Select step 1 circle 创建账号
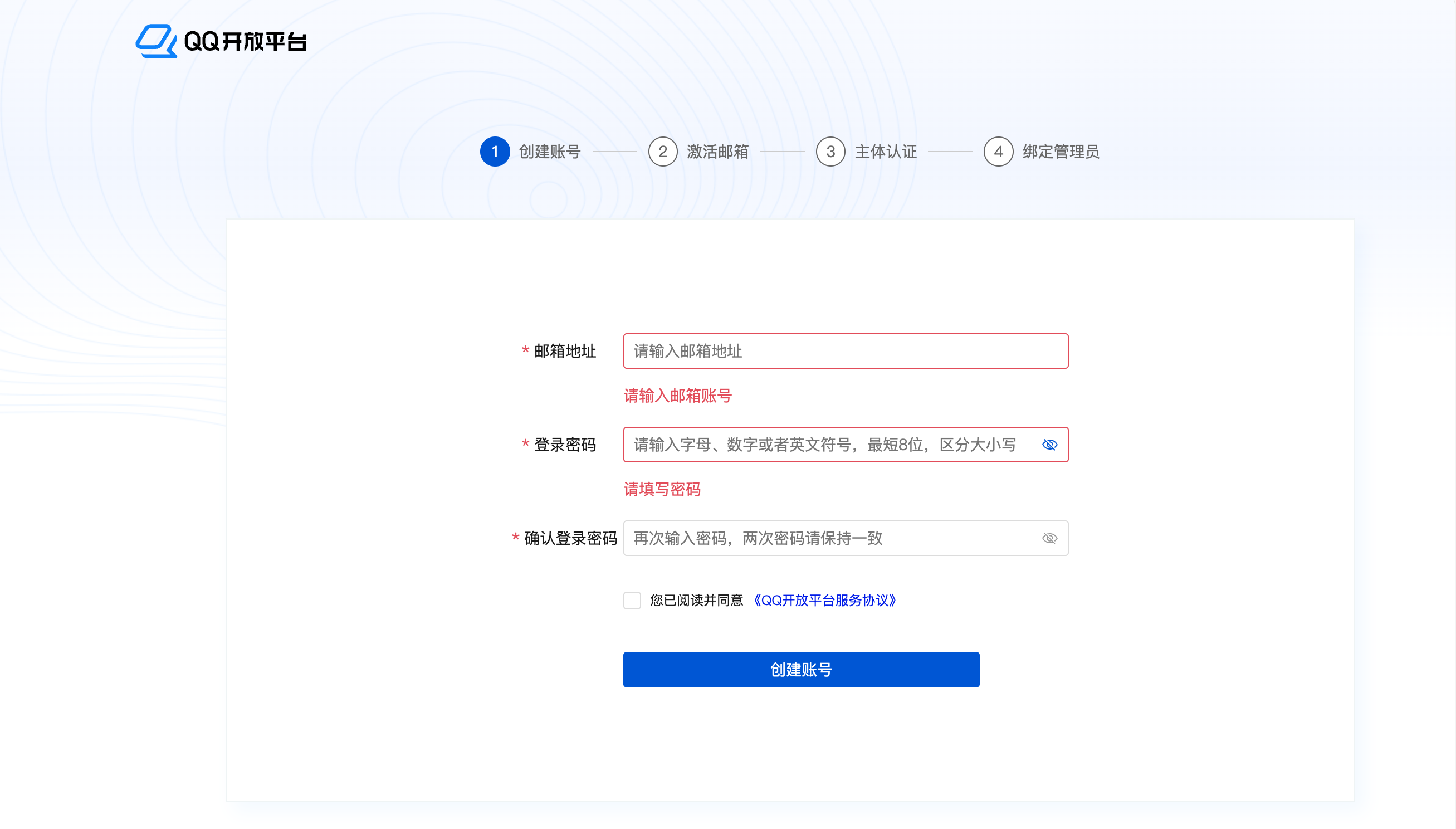 [495, 152]
